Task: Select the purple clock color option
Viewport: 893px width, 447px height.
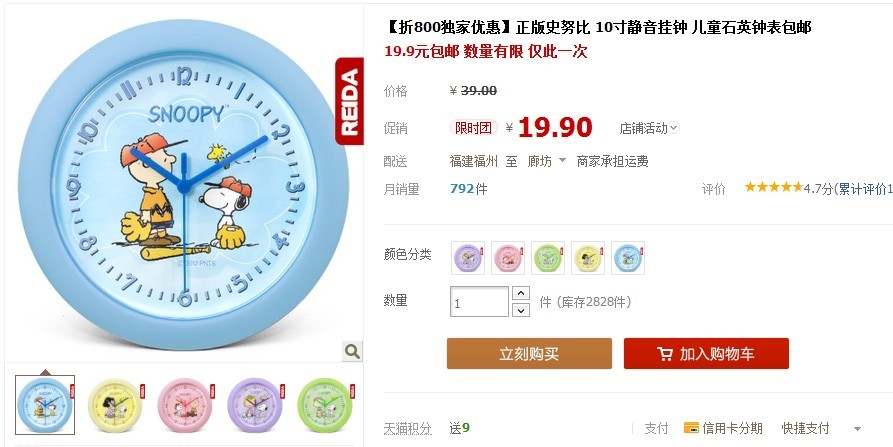Action: (468, 258)
